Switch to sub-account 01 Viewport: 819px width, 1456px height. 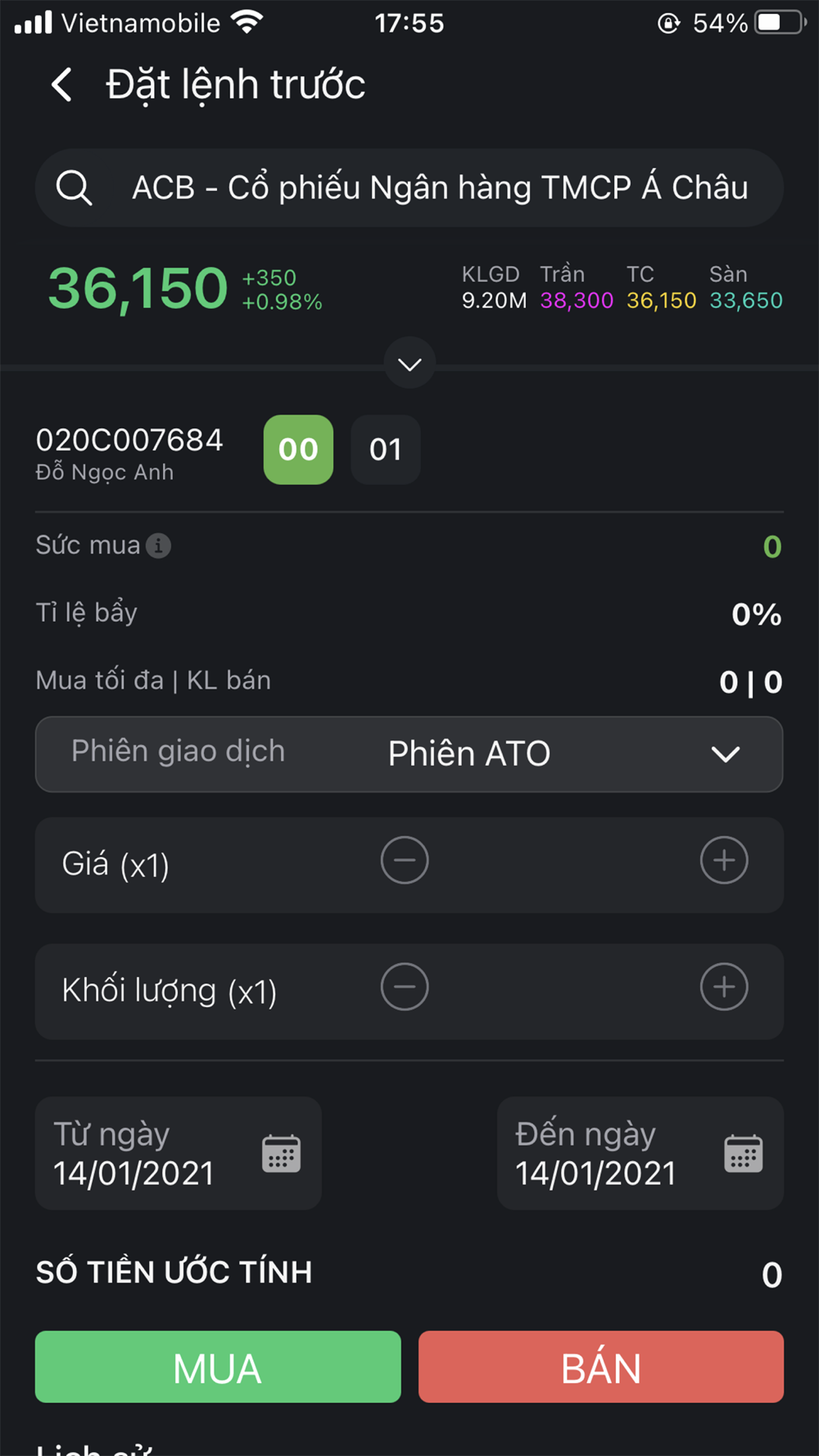click(386, 450)
